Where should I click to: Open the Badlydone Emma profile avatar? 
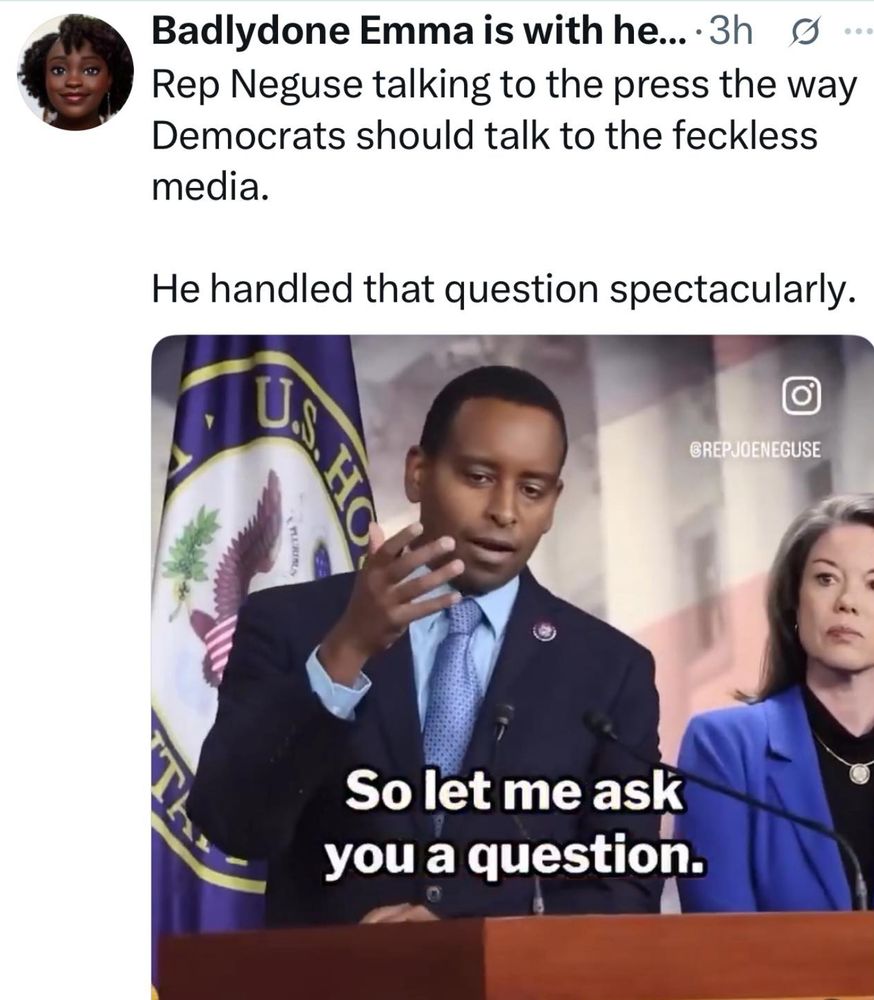[75, 71]
